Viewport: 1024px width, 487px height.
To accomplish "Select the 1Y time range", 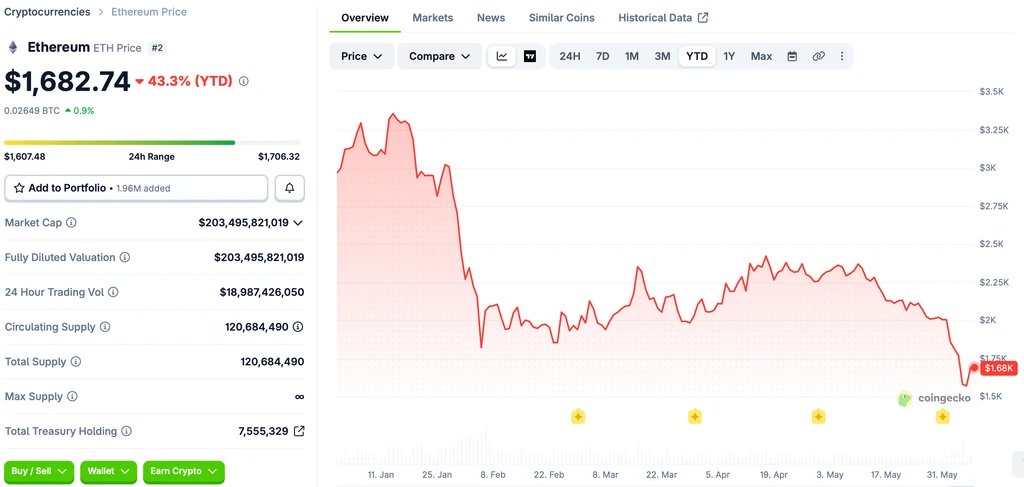I will click(x=729, y=56).
